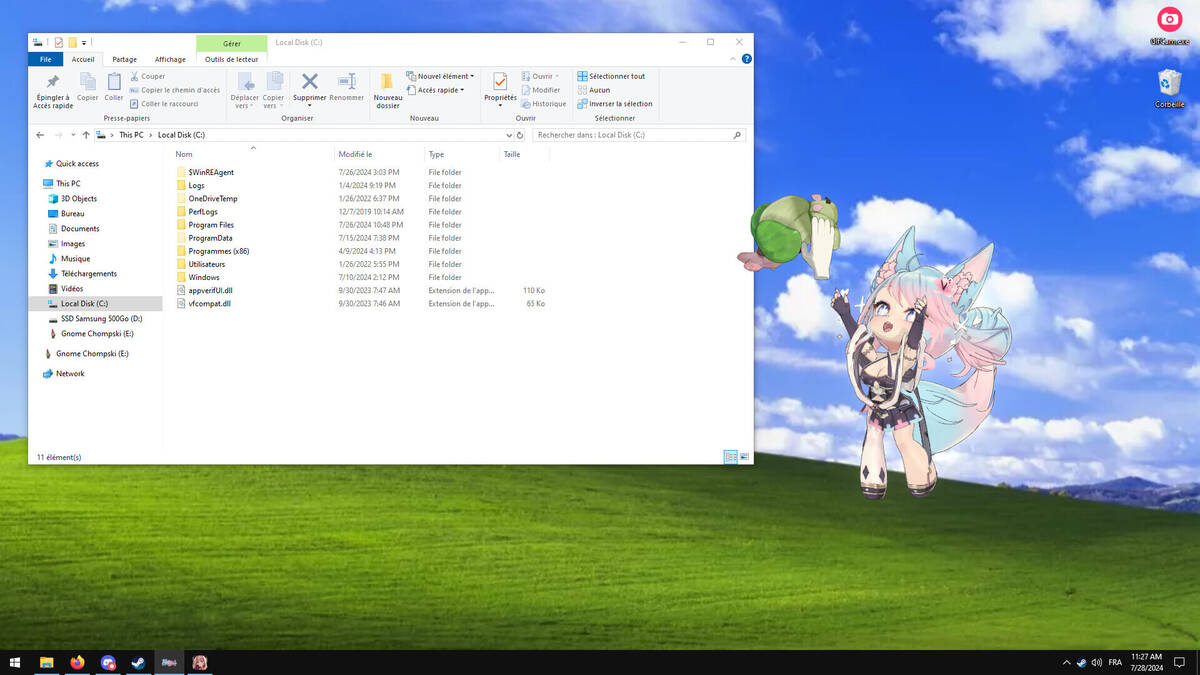Click Copier le chemin d'accès
The image size is (1200, 675).
(x=175, y=90)
